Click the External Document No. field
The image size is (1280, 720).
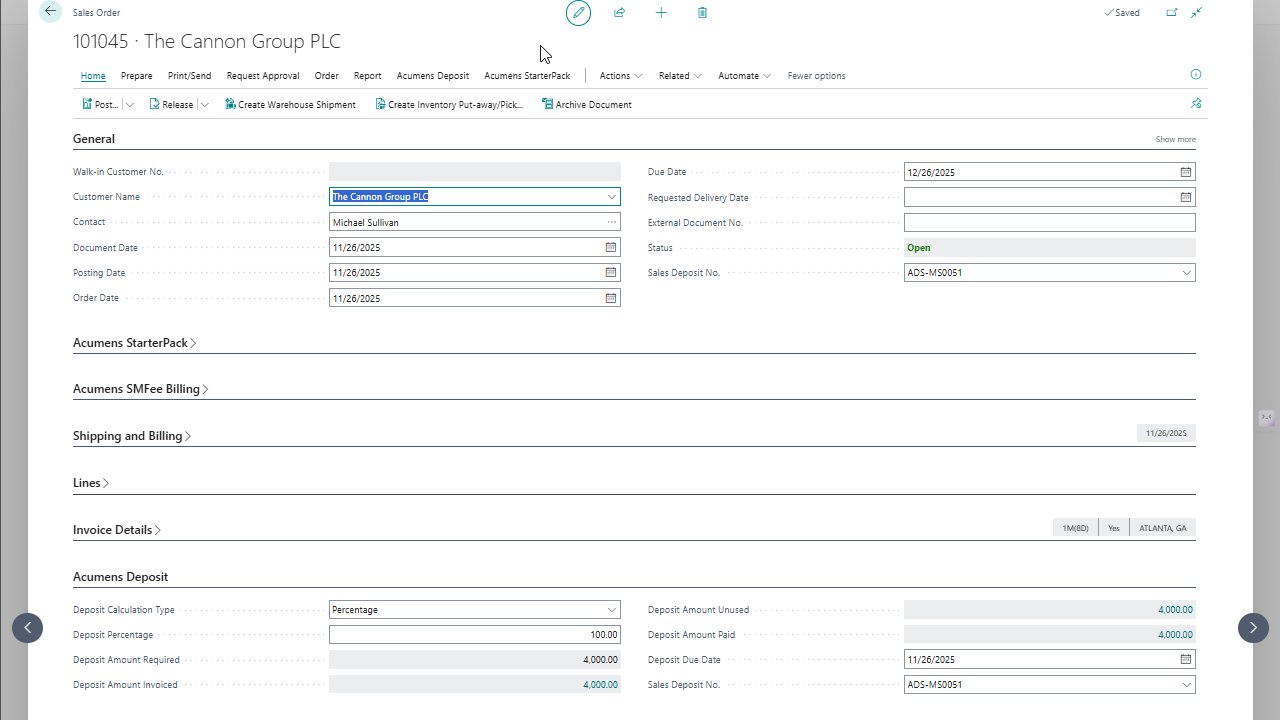coord(1049,223)
